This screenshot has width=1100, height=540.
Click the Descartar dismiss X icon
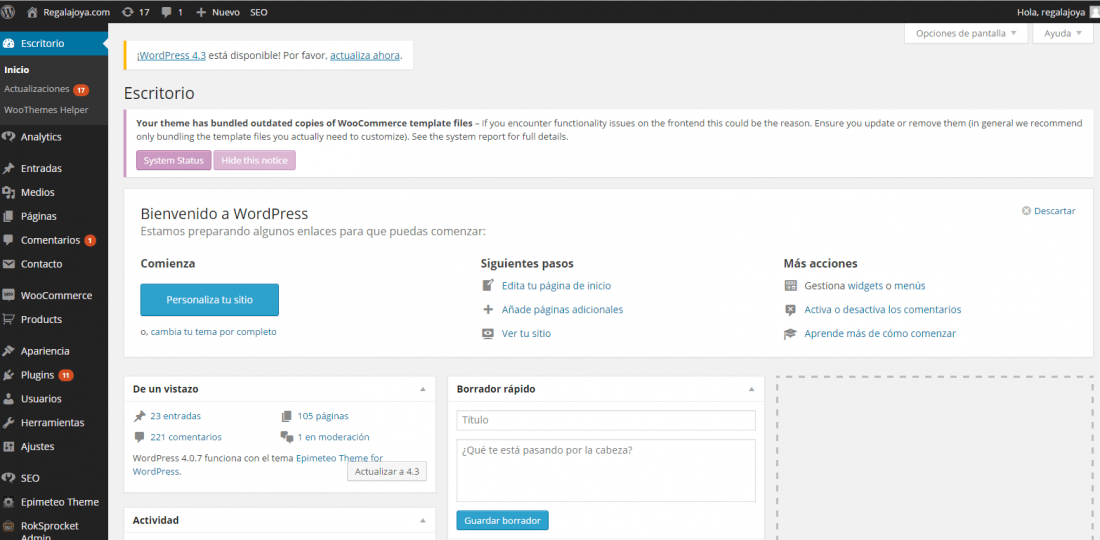1026,210
